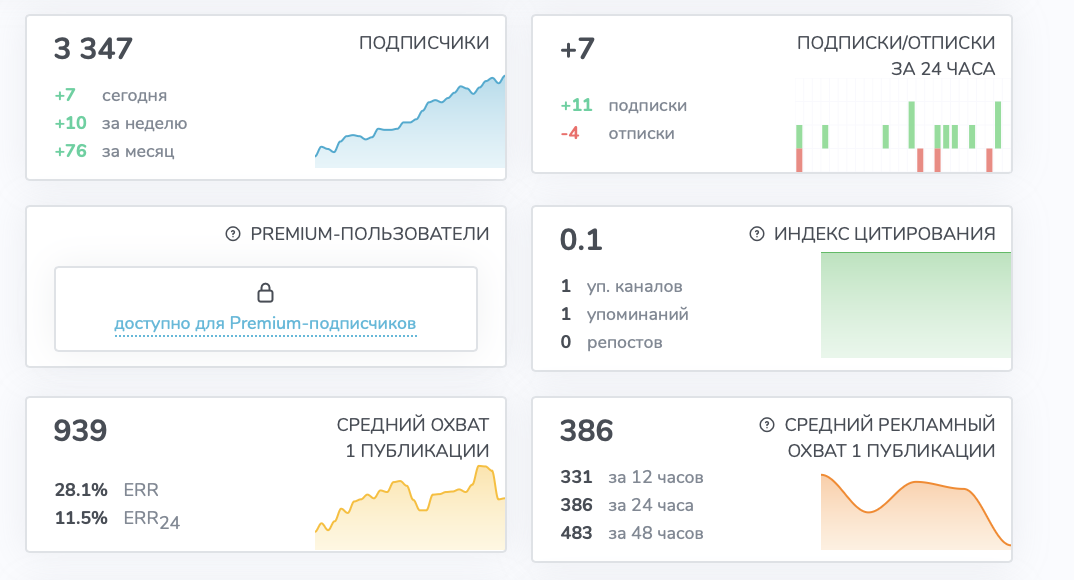Click the orange ad reach chart
This screenshot has height=580, width=1074.
click(x=916, y=512)
